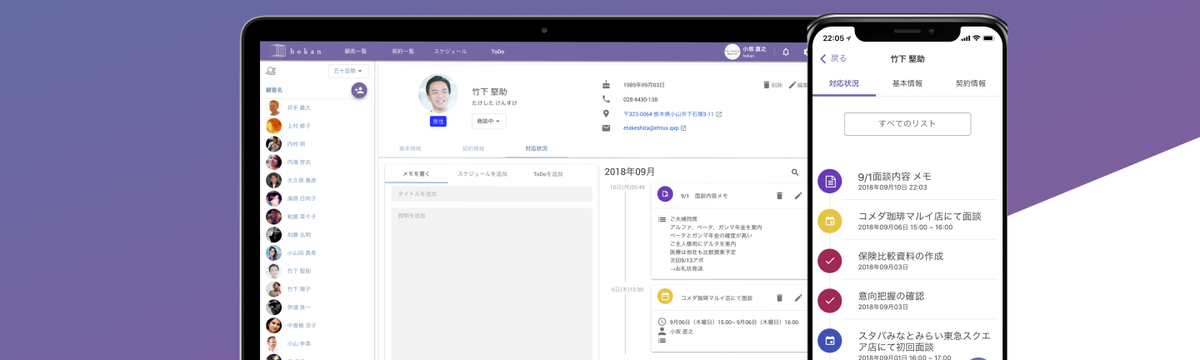Click the birthday cake icon
This screenshot has height=360, width=1200.
point(606,84)
